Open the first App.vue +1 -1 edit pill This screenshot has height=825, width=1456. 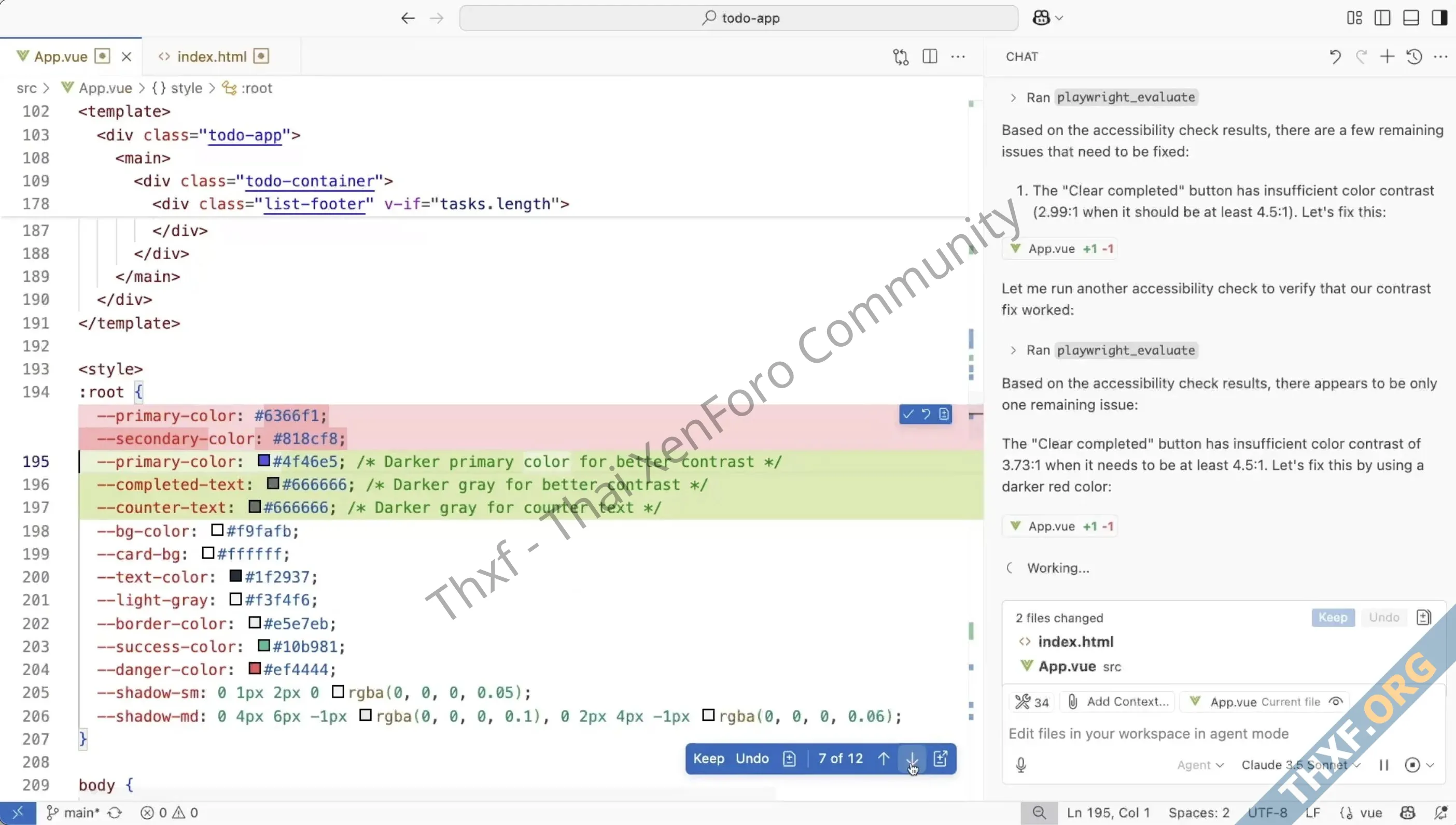(x=1060, y=249)
